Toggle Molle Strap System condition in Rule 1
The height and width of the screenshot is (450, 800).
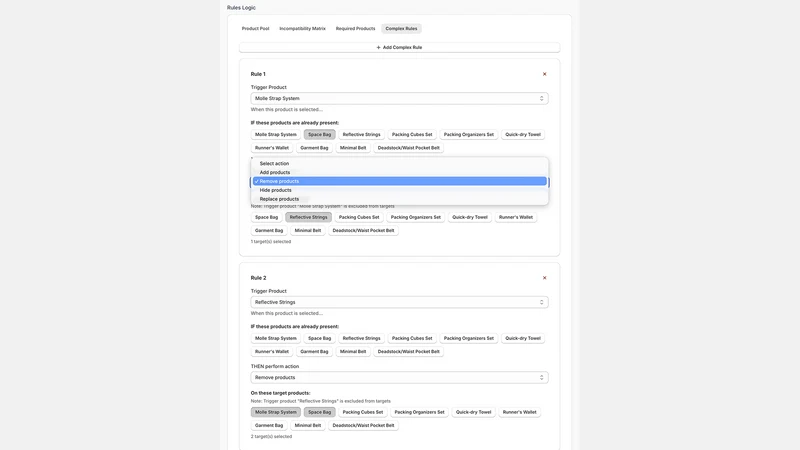(x=276, y=135)
